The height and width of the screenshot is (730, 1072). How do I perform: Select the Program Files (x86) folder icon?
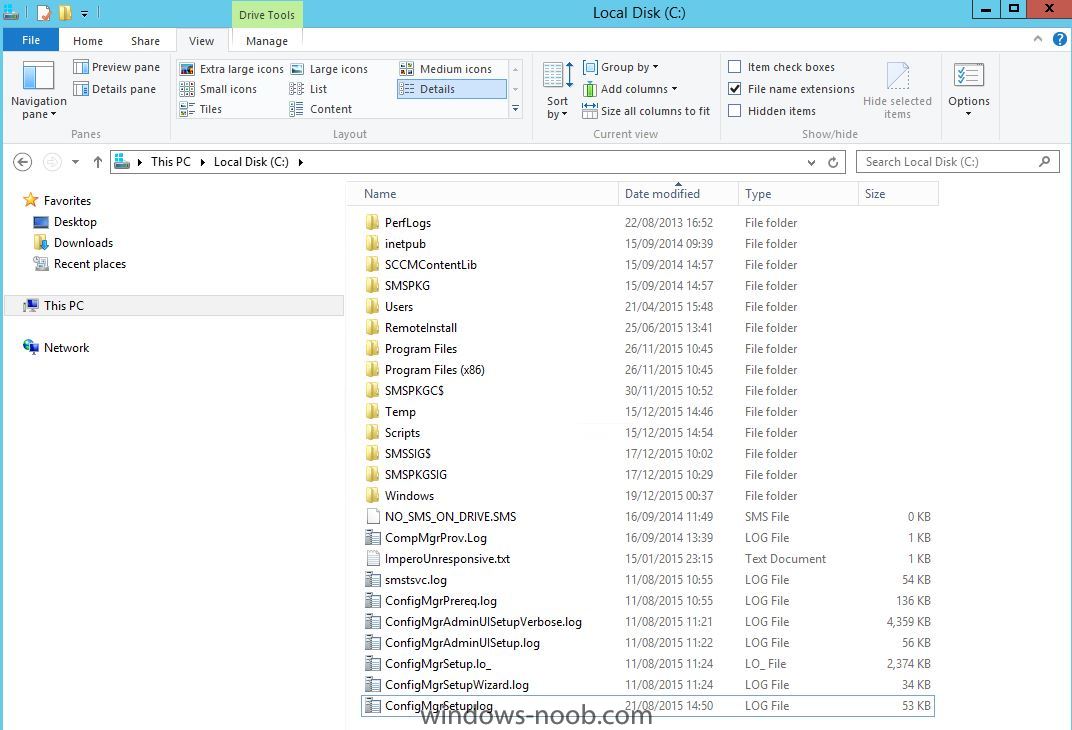pos(373,370)
